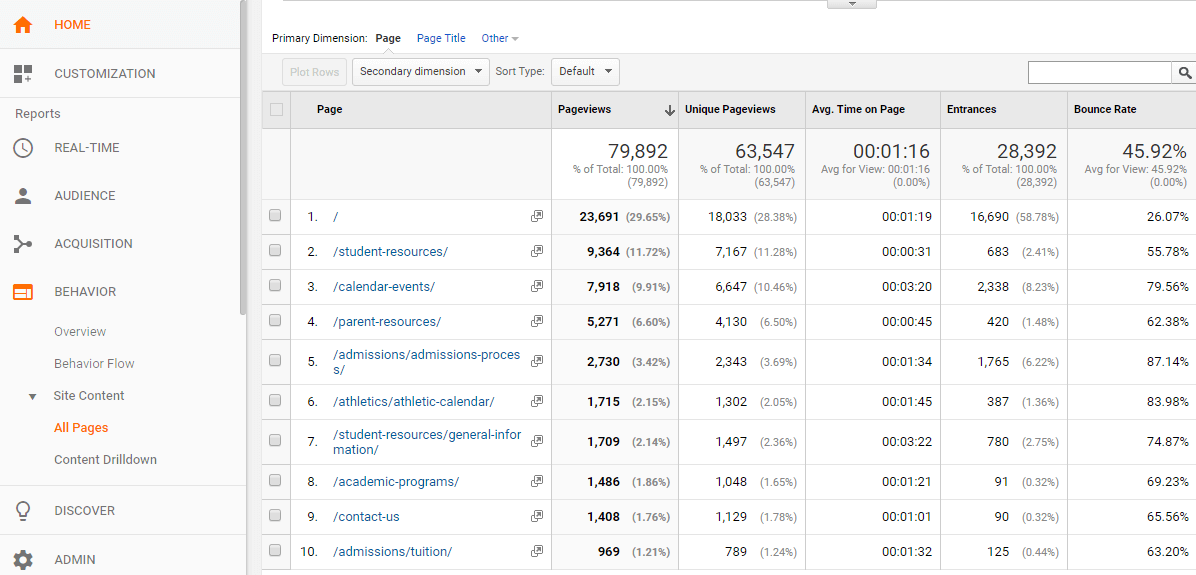Open /student-resources/general-information/ external link icon
The width and height of the screenshot is (1196, 575).
coord(537,441)
